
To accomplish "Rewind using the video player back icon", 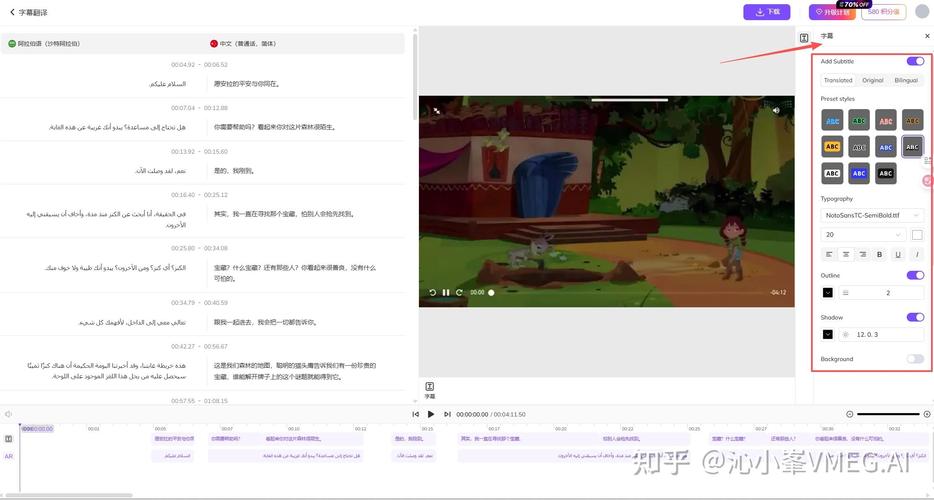I will point(432,293).
